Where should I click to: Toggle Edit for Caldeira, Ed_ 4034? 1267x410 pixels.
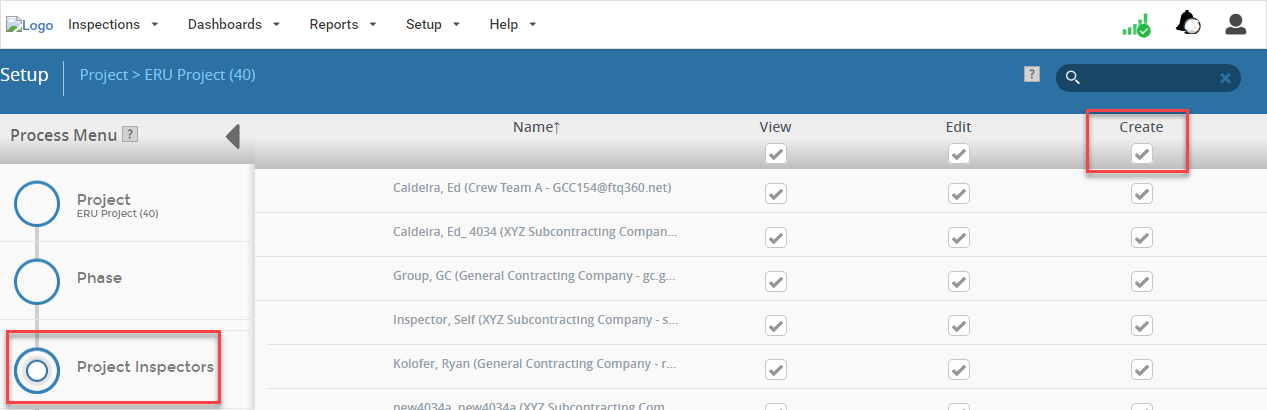[959, 238]
